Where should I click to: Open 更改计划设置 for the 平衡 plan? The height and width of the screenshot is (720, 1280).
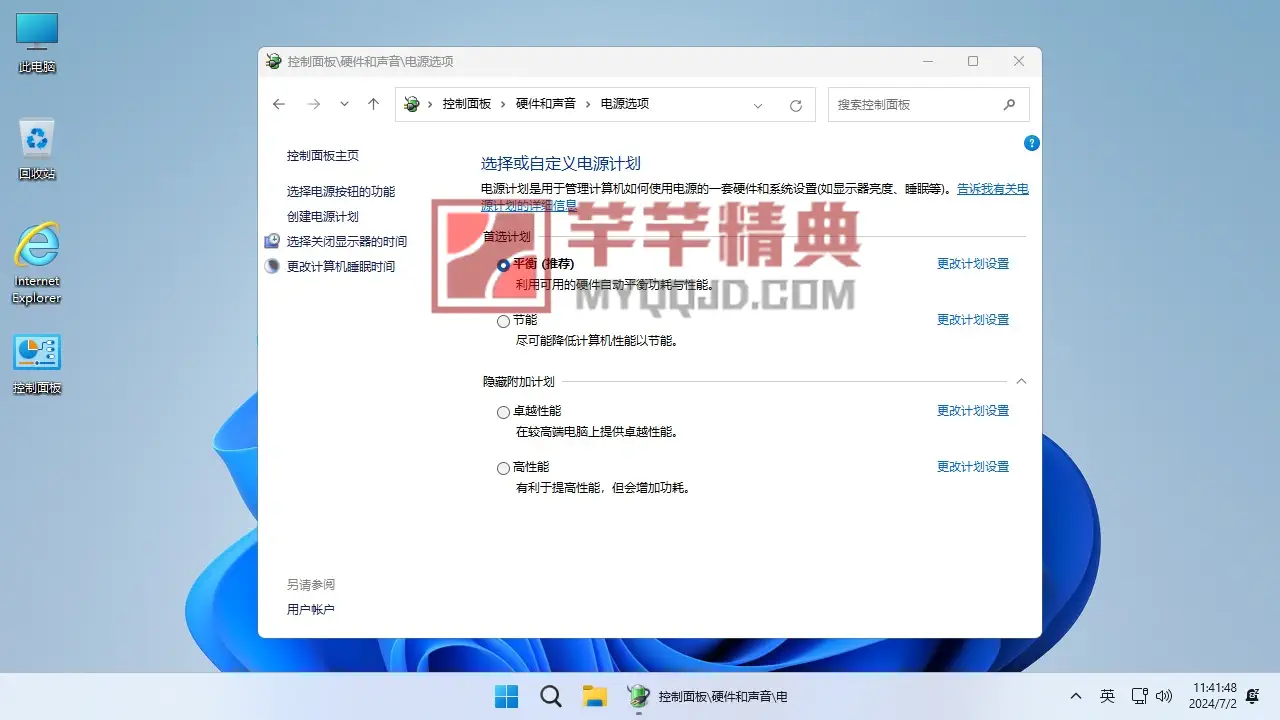[972, 264]
